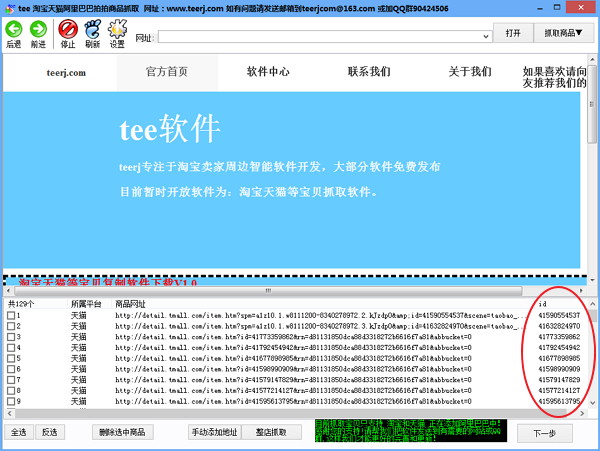Click the app logo icon in title bar

coord(10,8)
